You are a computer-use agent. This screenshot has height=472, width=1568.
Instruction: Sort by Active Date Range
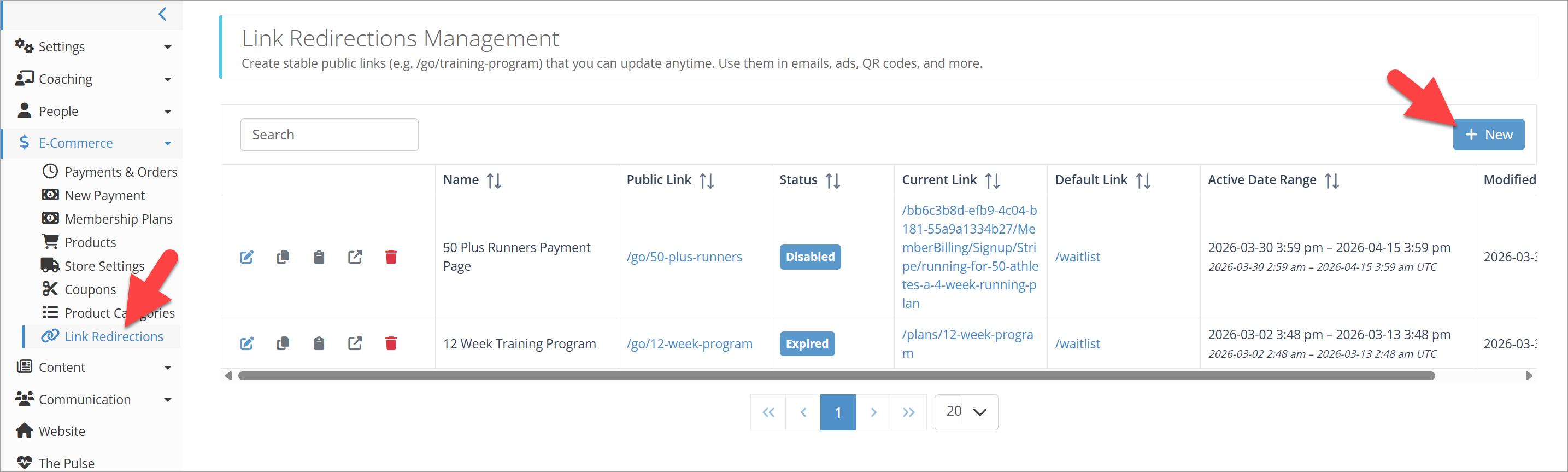tap(1331, 180)
